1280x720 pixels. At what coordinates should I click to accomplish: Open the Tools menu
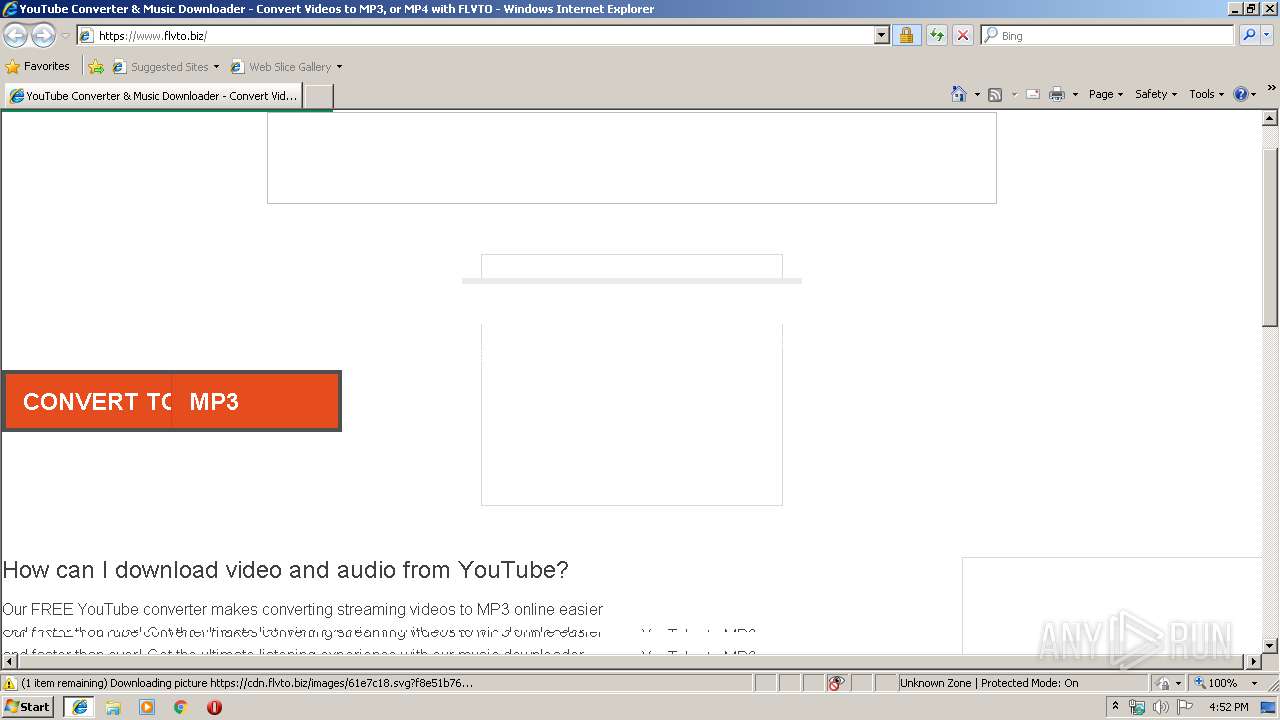[1206, 94]
